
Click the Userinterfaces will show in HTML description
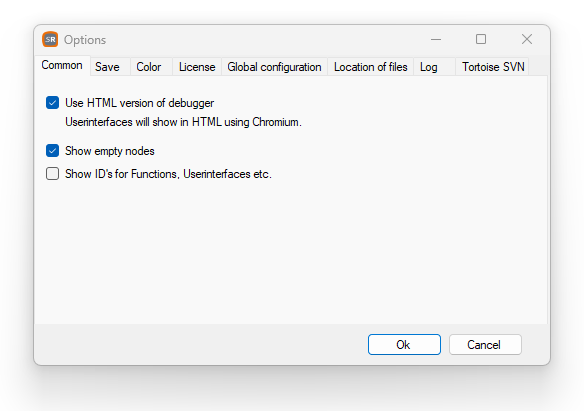pos(183,122)
